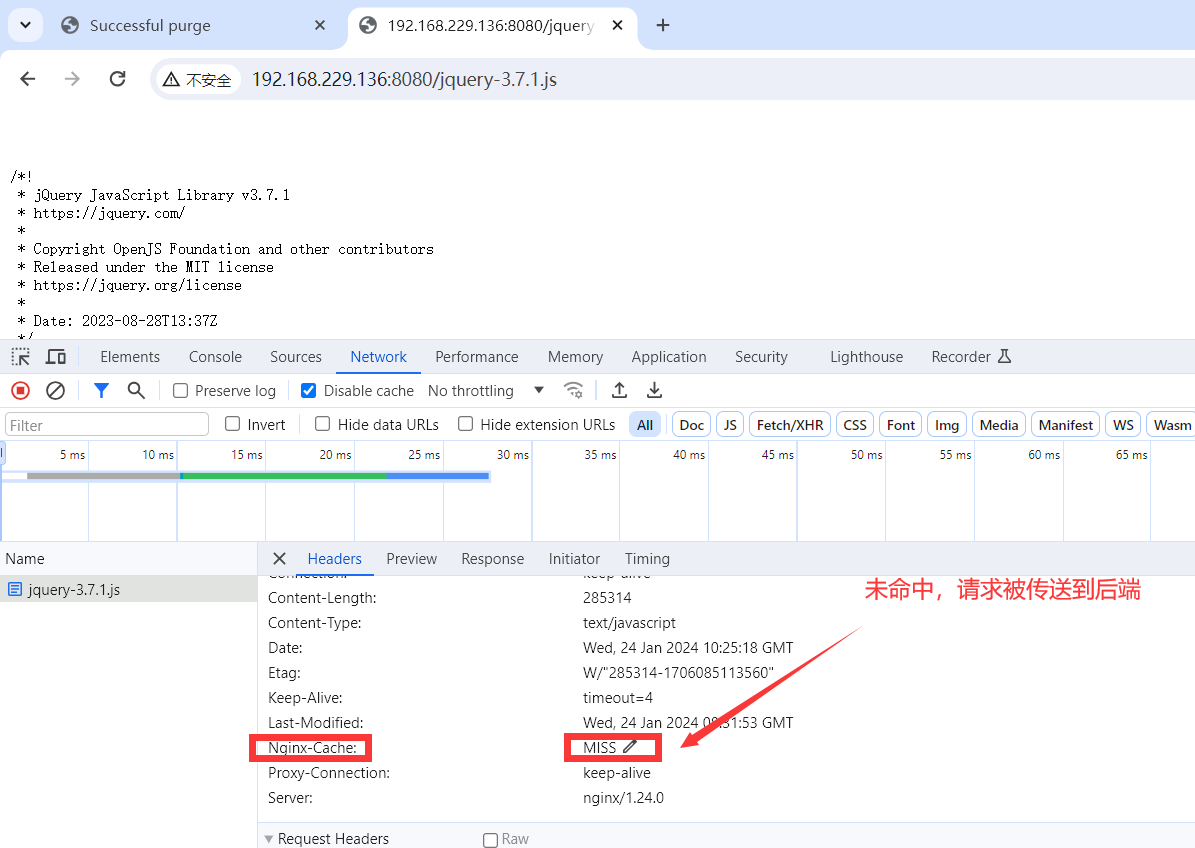Filter requests by Img type
This screenshot has height=848, width=1195.
[947, 425]
